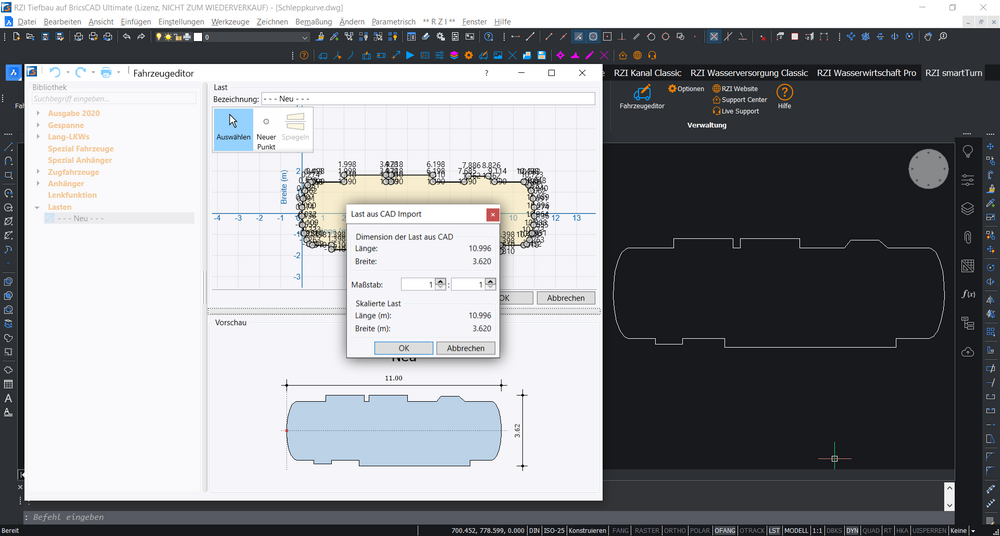Click the new drawing icon in BricsCAD toolbar
Screen dimensions: 1000x536
click(17, 37)
